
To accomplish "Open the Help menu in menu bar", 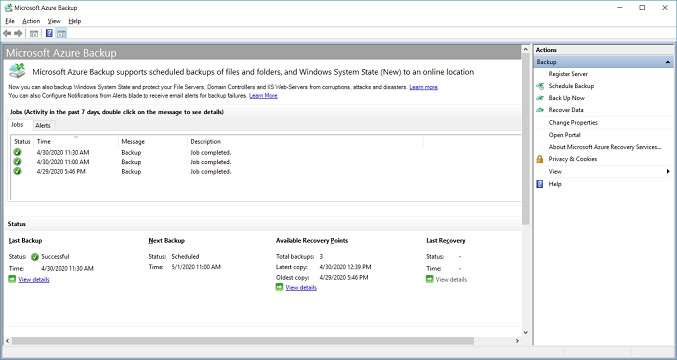I will coord(75,21).
